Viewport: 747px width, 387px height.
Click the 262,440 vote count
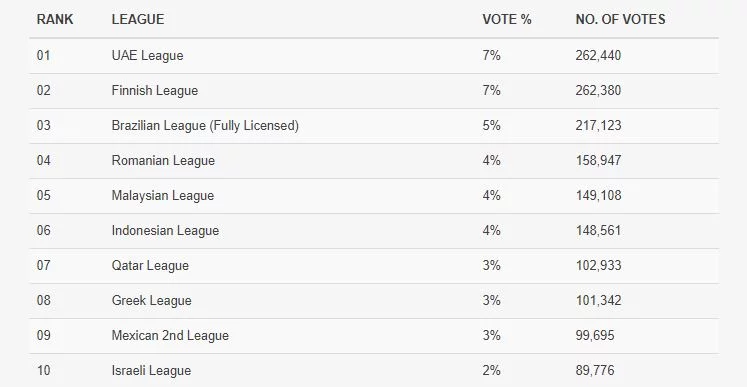(598, 56)
